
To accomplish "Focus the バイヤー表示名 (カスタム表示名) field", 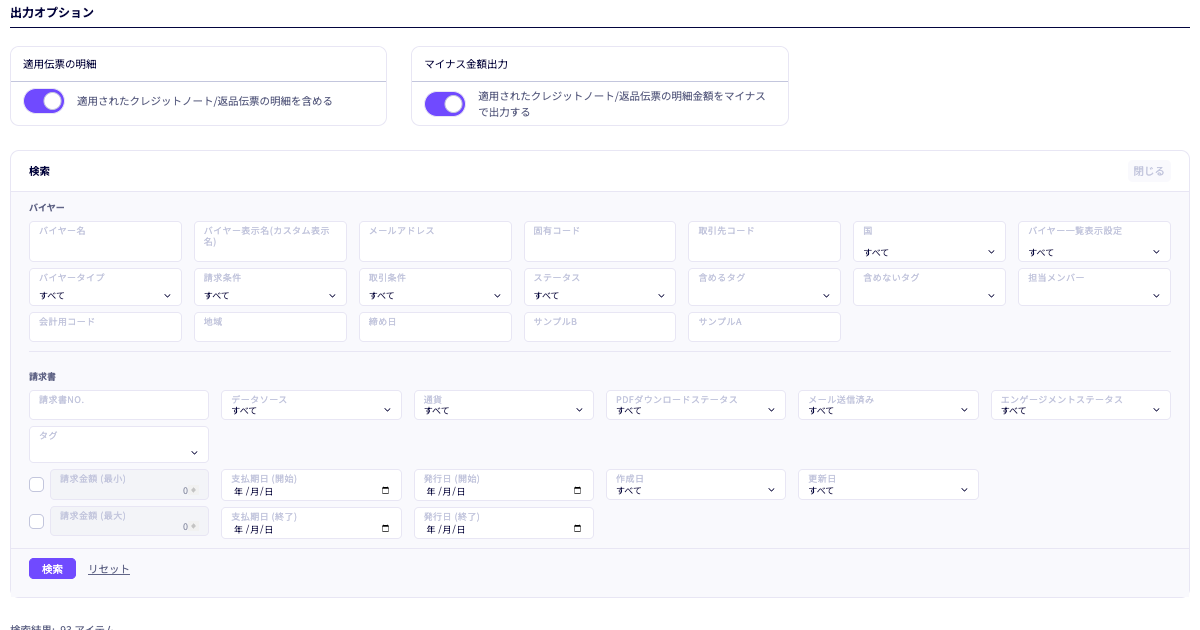I will tap(270, 242).
